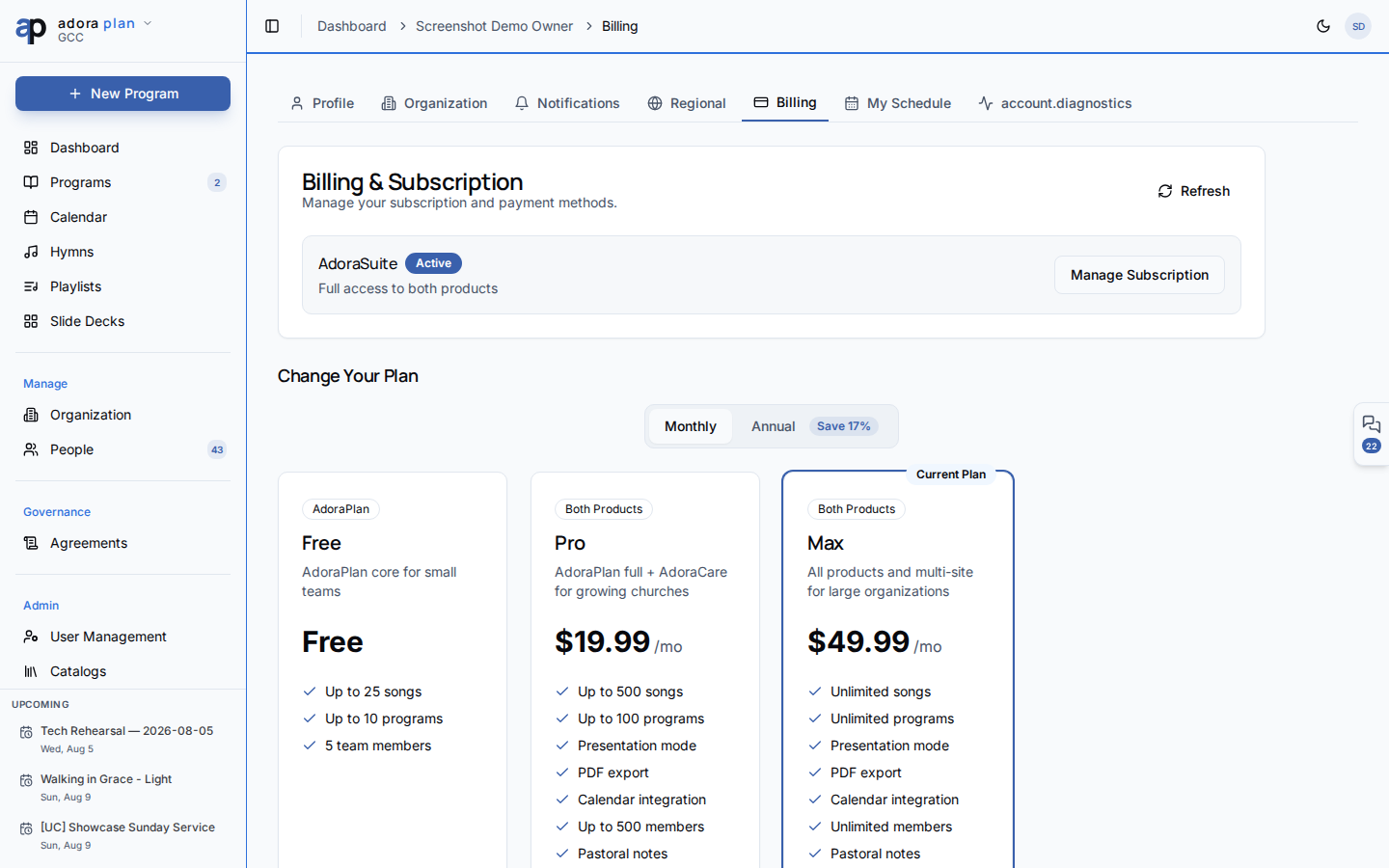Select the Free plan card title

click(321, 543)
